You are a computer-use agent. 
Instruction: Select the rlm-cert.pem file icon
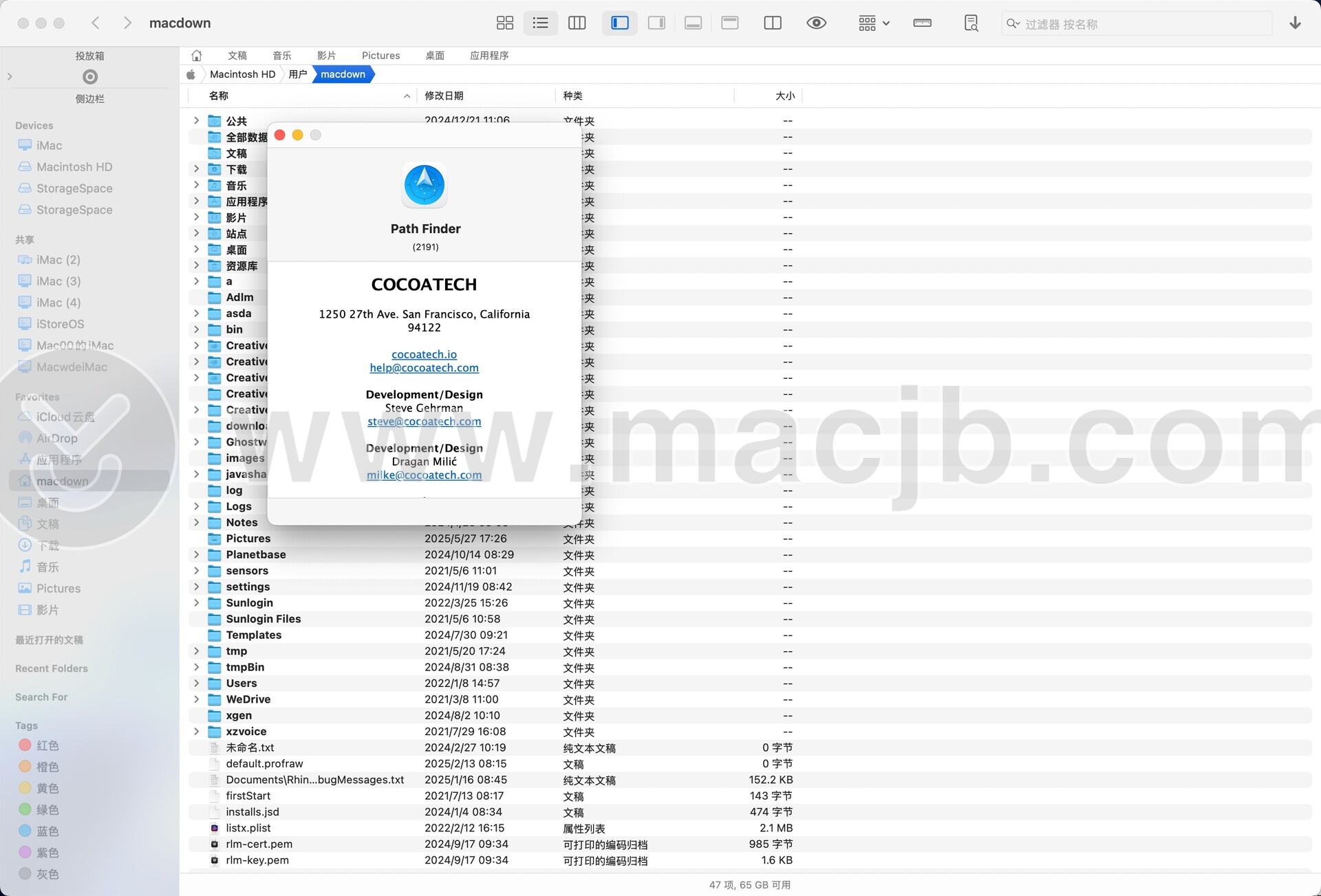point(215,844)
